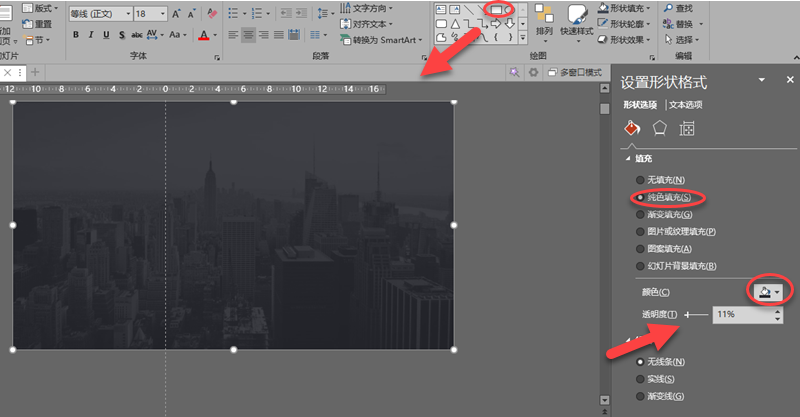Open the font color red A

point(204,35)
